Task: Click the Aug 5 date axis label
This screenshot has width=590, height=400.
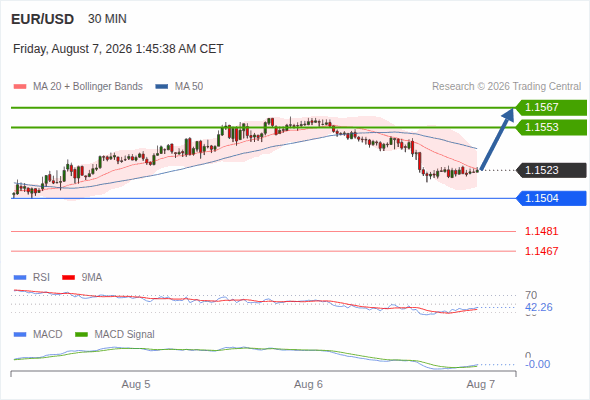Action: coord(136,385)
